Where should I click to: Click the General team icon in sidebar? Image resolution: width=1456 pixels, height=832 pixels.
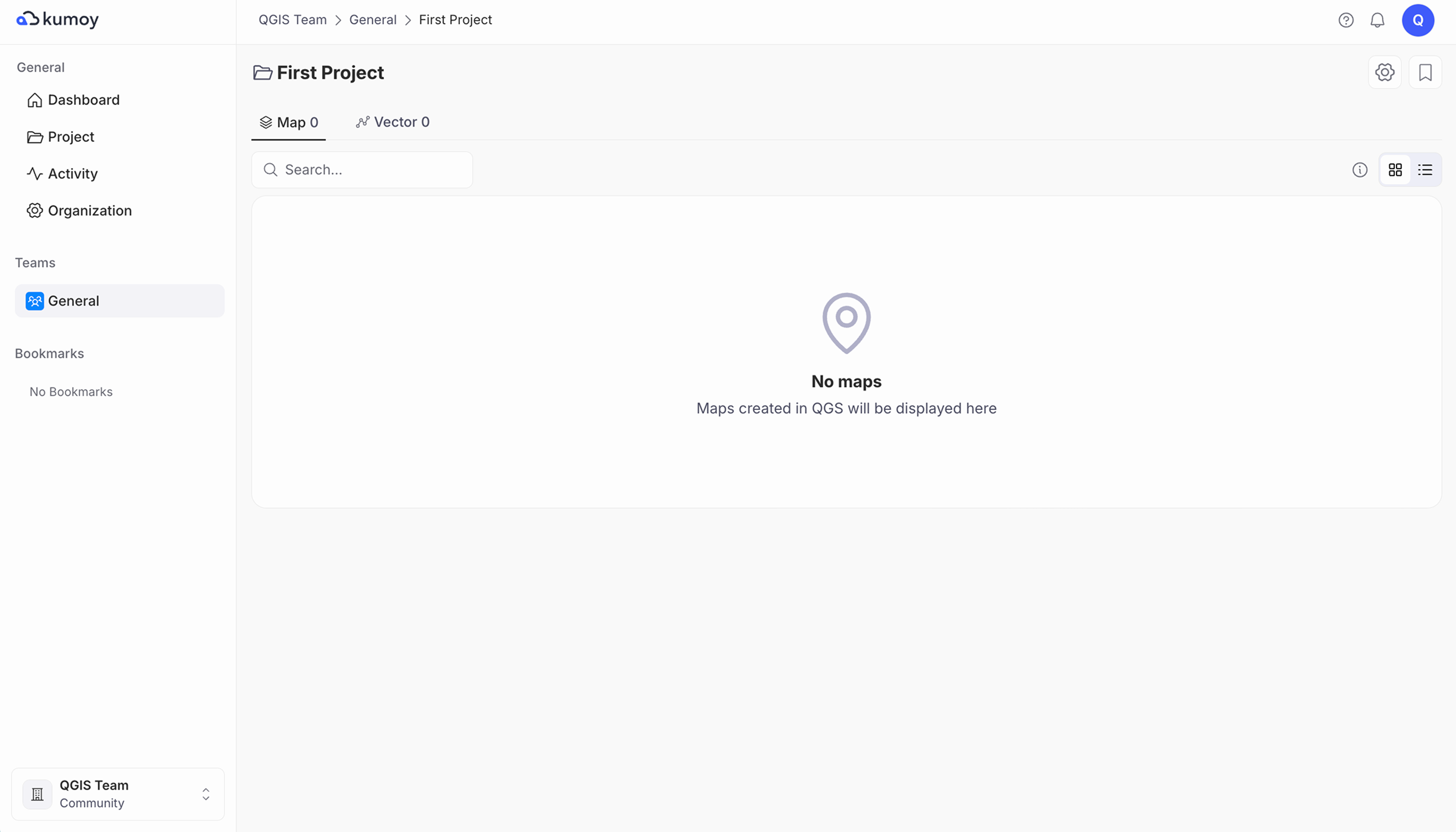click(35, 301)
